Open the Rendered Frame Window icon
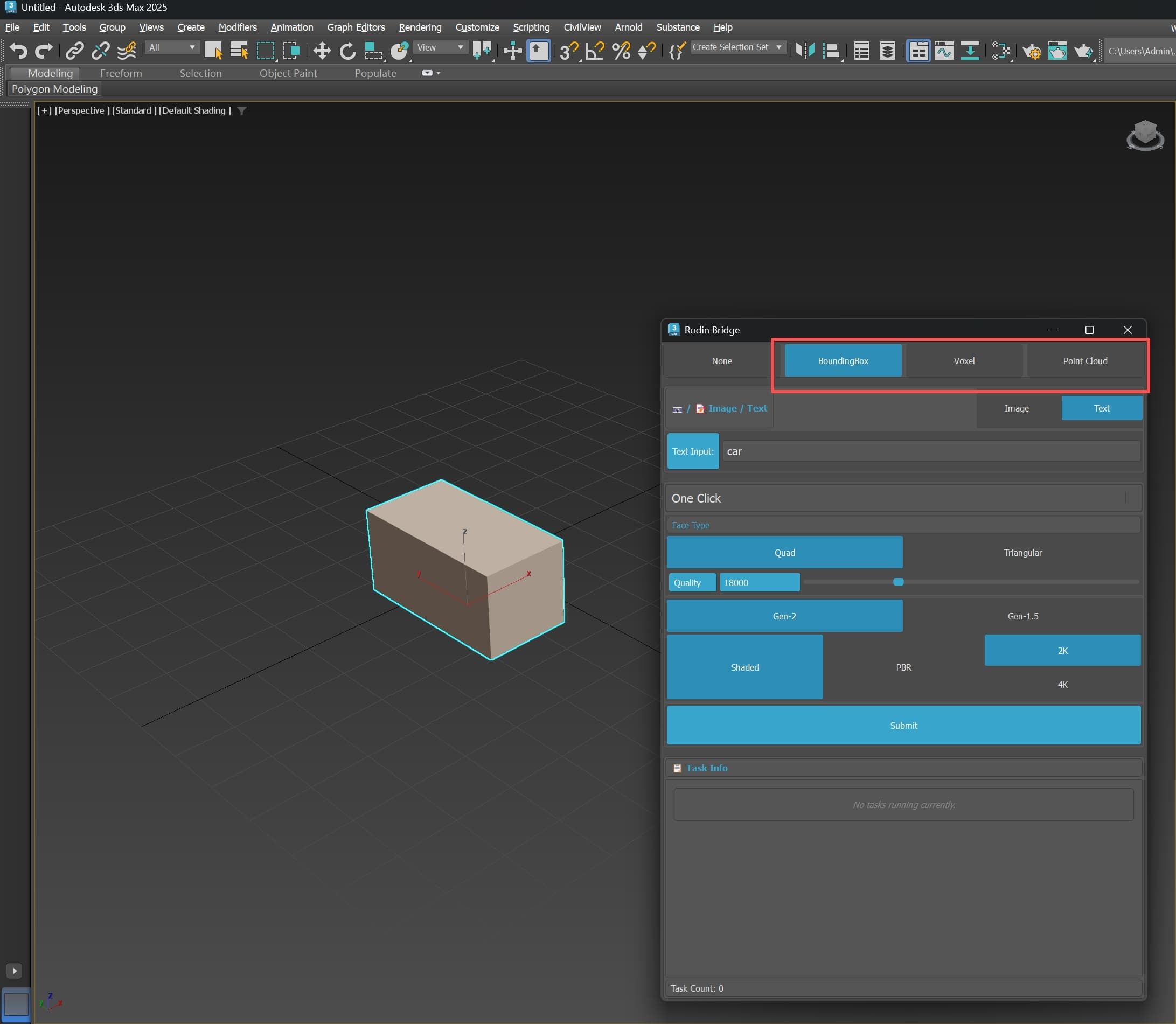Screen dimensions: 1176x1024 (x=1057, y=51)
